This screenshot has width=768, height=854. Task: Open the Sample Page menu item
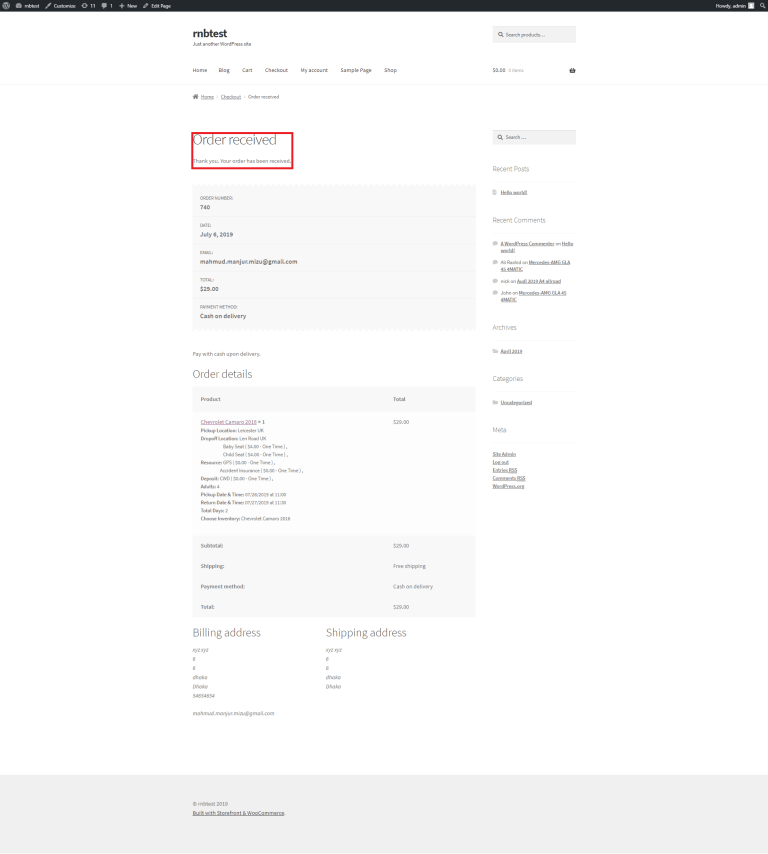356,70
